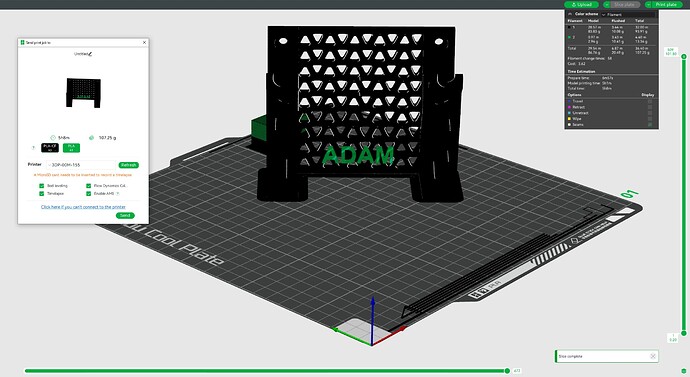The image size is (690, 377).
Task: Open the can't connect to printer link
Action: (x=83, y=207)
